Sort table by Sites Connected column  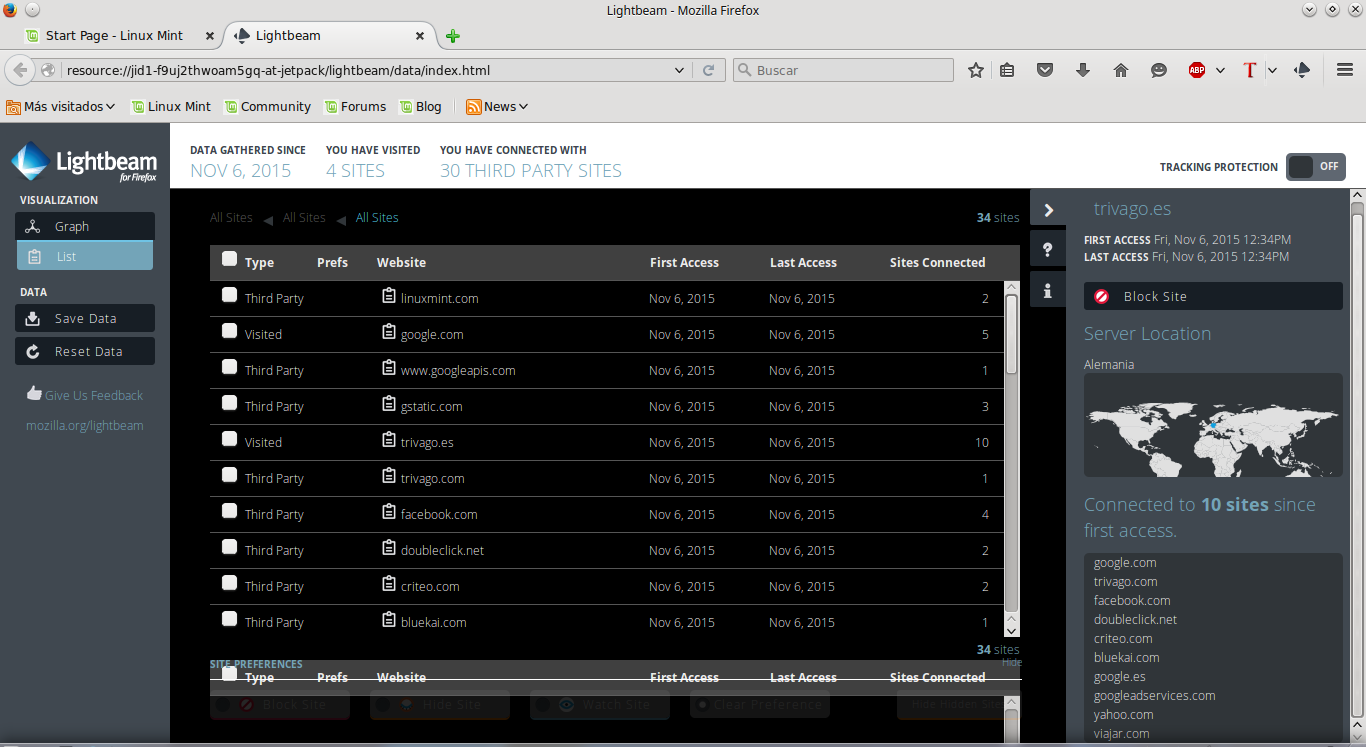coord(937,262)
